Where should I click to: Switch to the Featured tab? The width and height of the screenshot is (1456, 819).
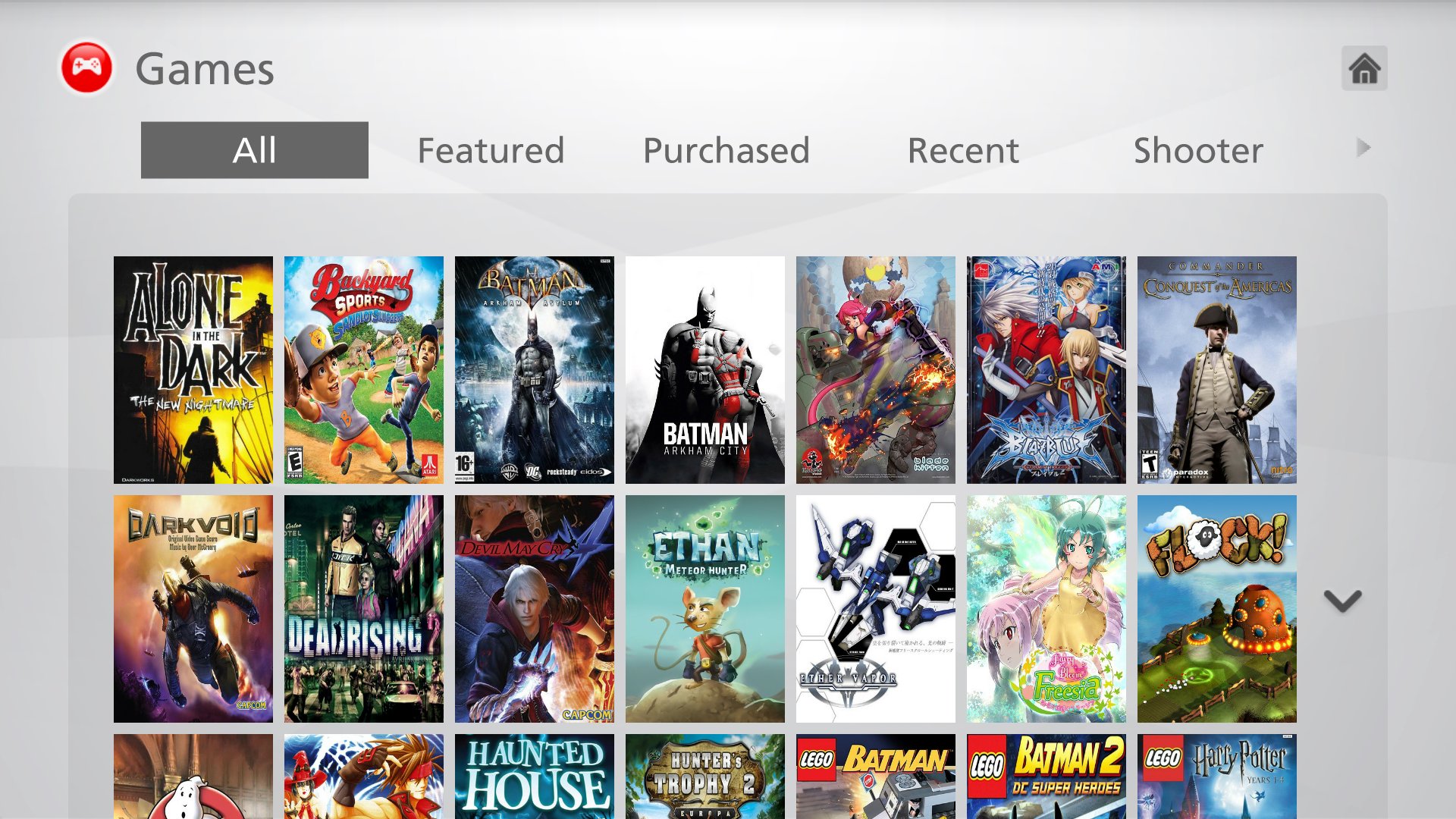click(491, 150)
